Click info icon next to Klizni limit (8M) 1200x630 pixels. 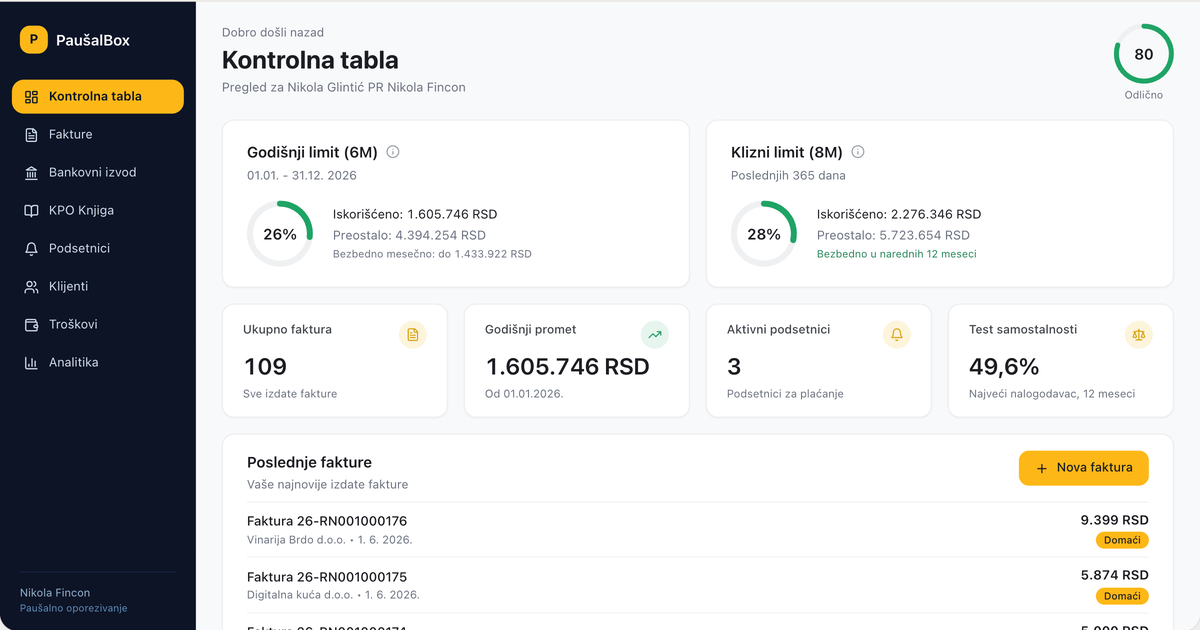pos(858,152)
